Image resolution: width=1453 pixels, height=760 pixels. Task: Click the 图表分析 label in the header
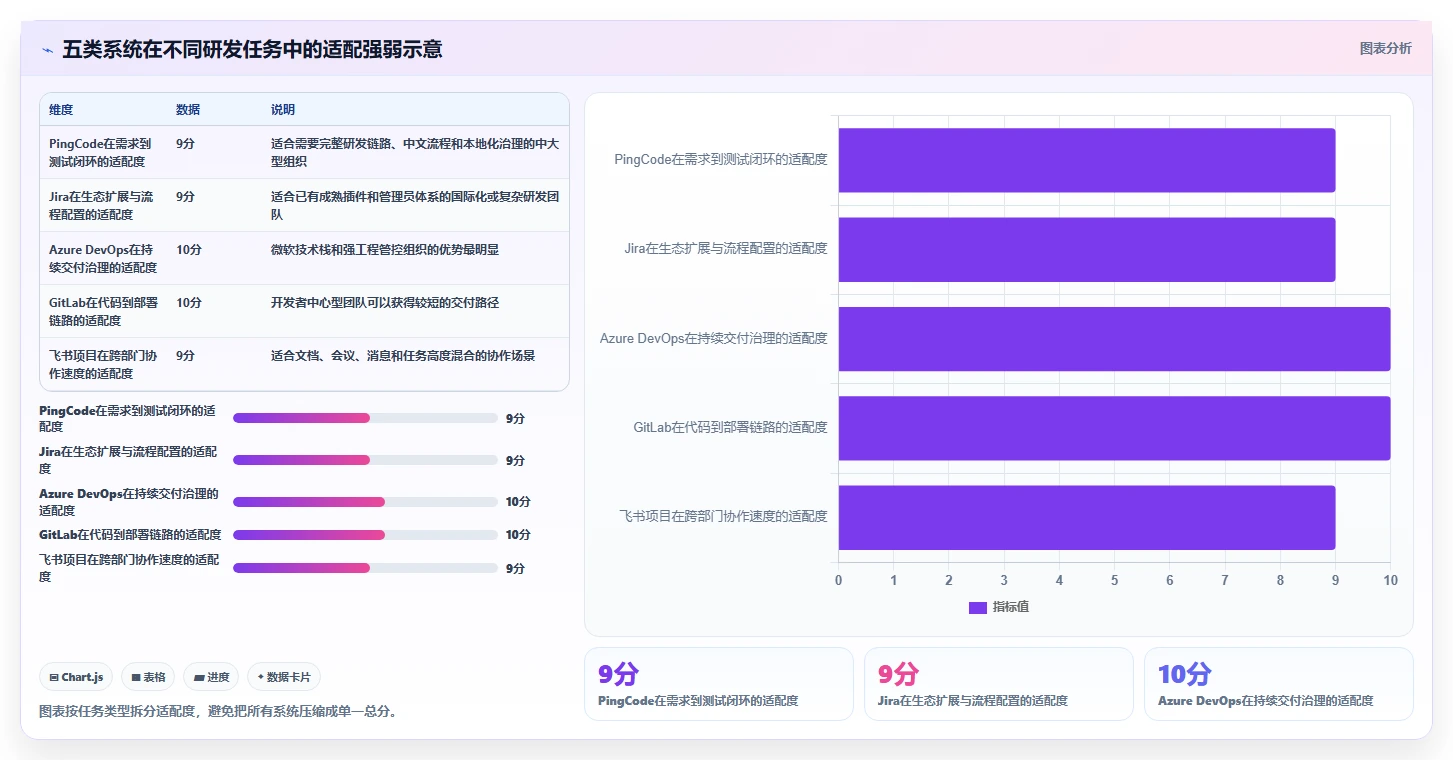pos(1385,48)
